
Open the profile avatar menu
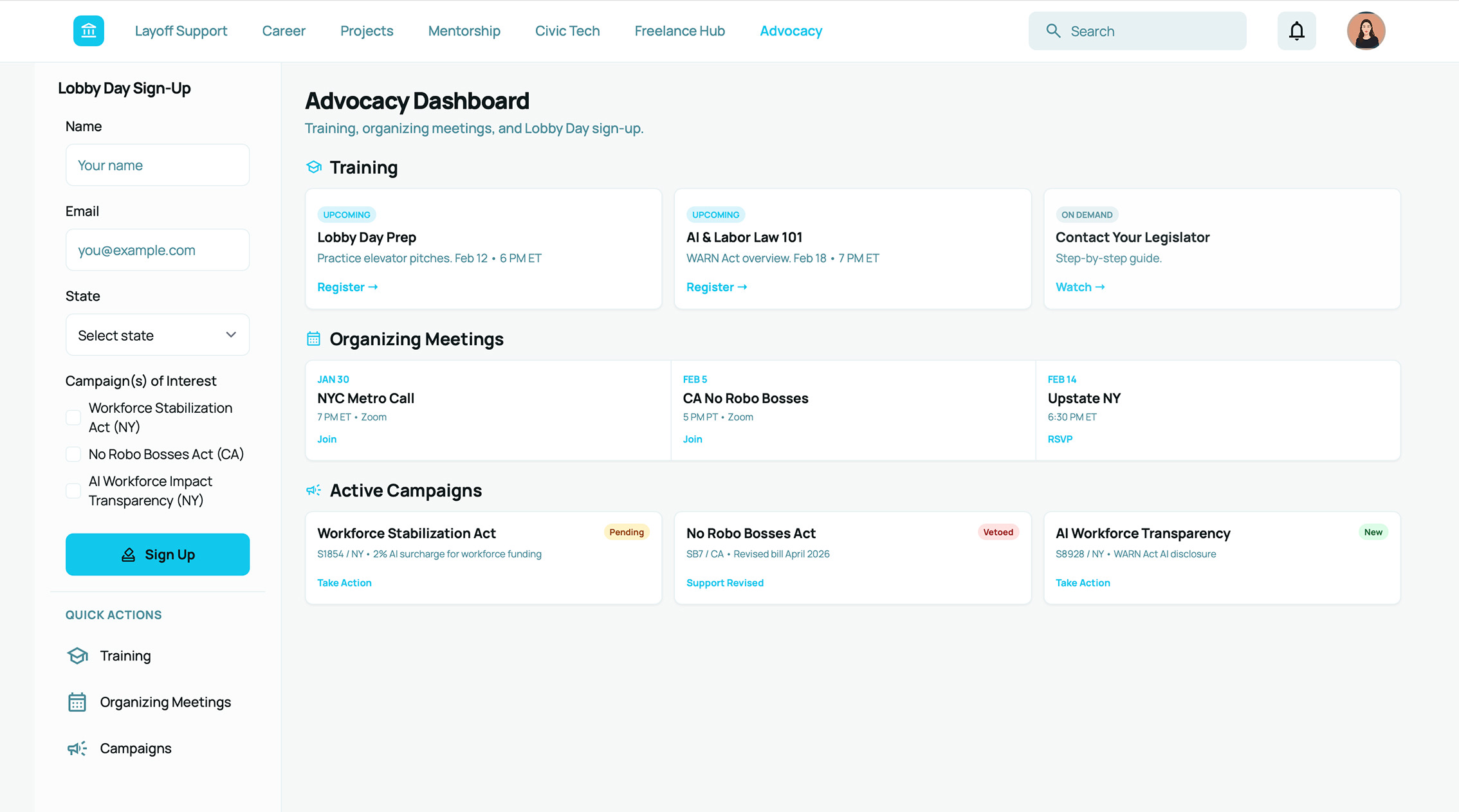(1366, 30)
